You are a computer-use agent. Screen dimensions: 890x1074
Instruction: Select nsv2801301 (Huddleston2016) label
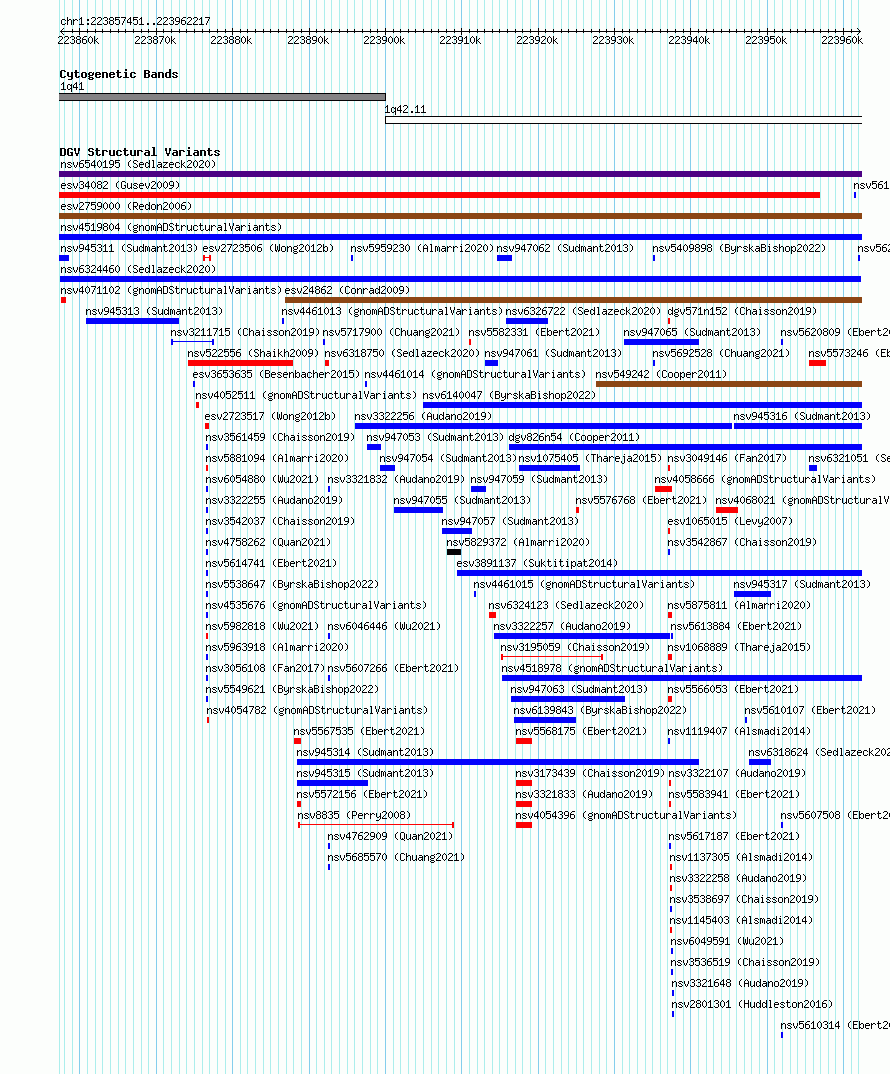[752, 1005]
